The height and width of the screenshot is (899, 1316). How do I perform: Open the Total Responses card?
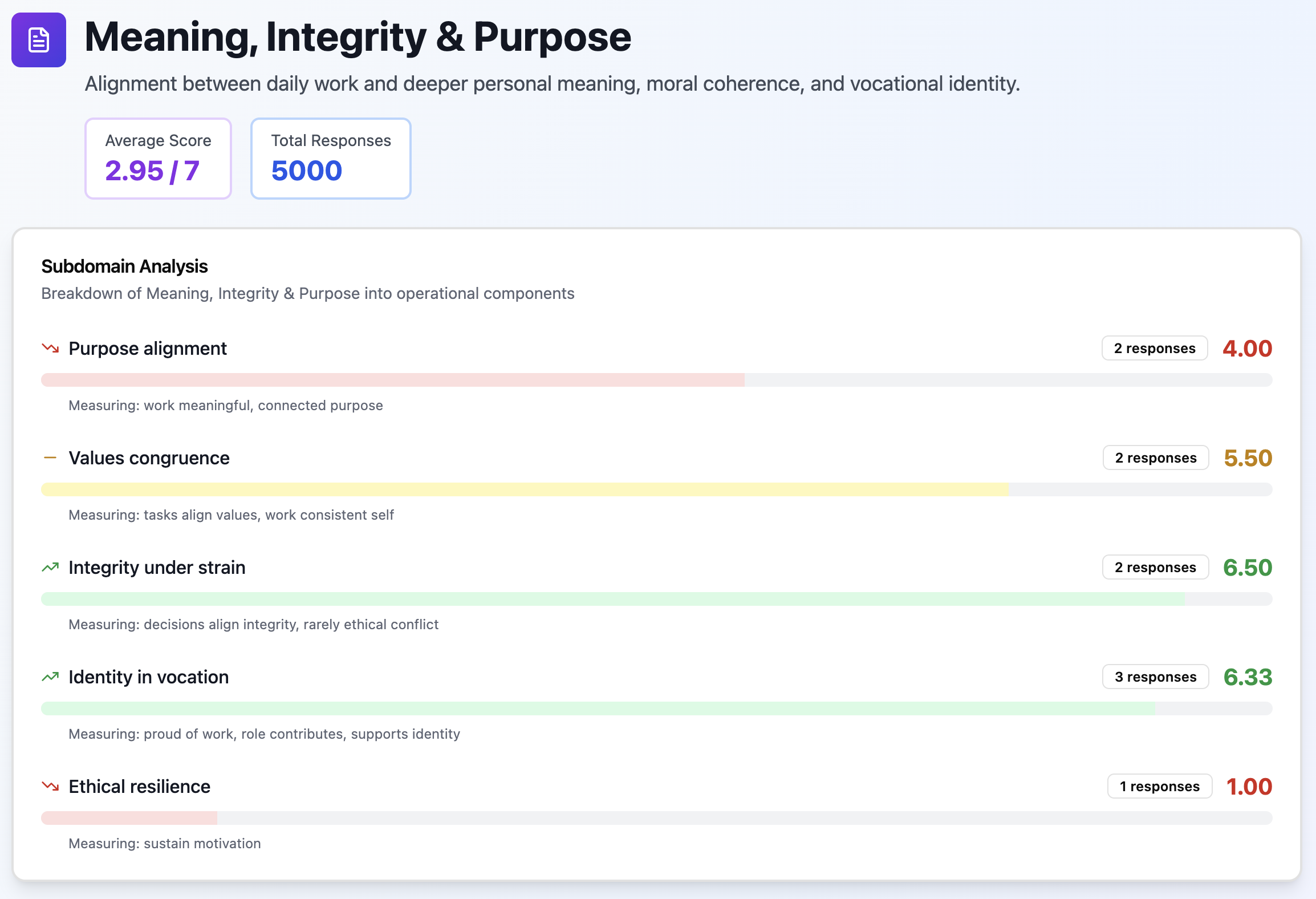pyautogui.click(x=331, y=159)
